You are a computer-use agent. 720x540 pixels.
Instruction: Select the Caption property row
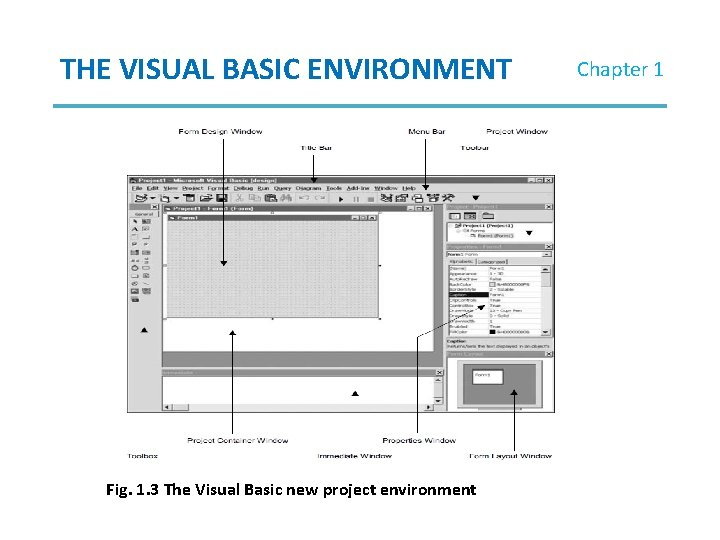[x=495, y=295]
